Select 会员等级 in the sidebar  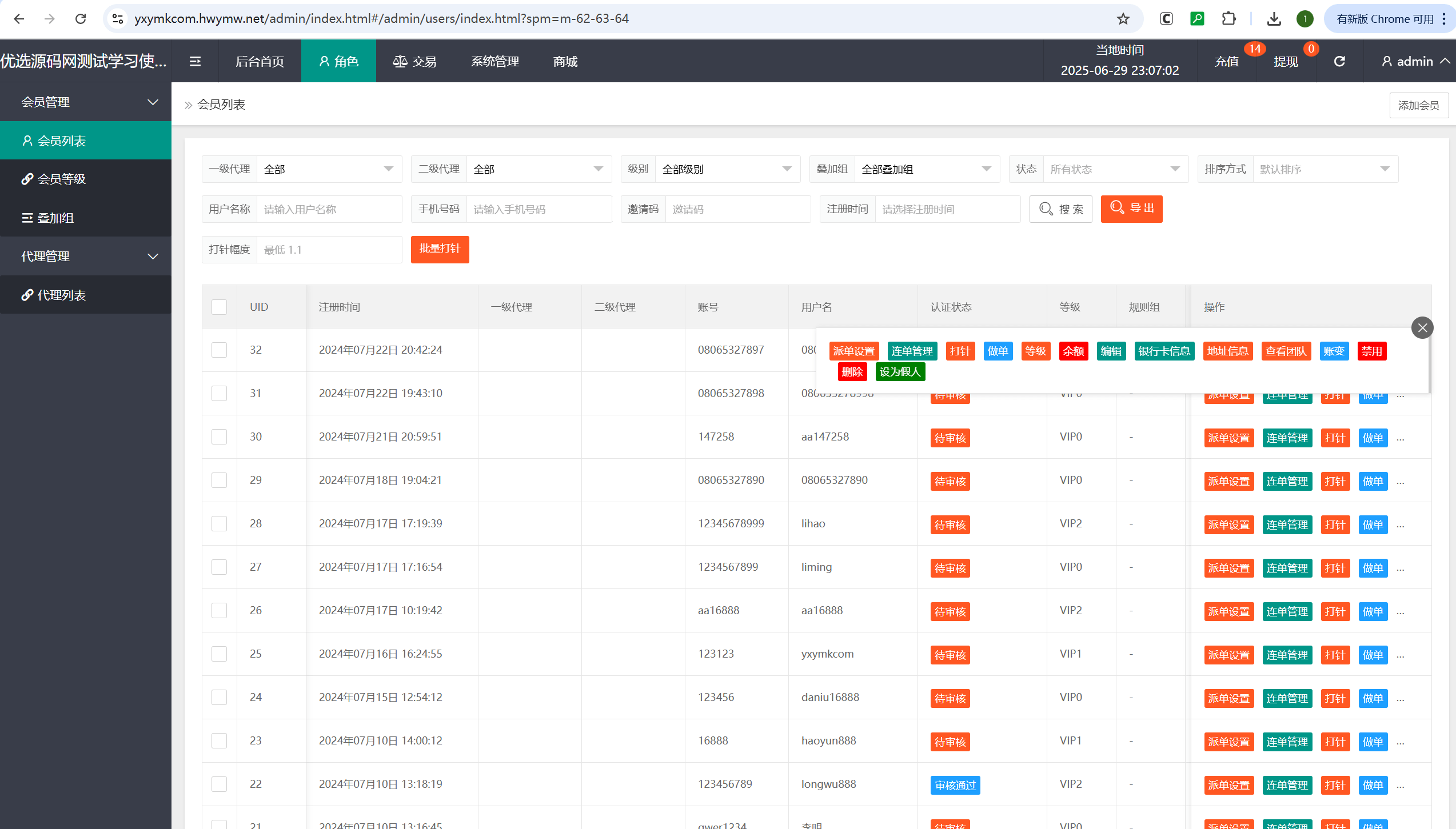click(x=61, y=179)
